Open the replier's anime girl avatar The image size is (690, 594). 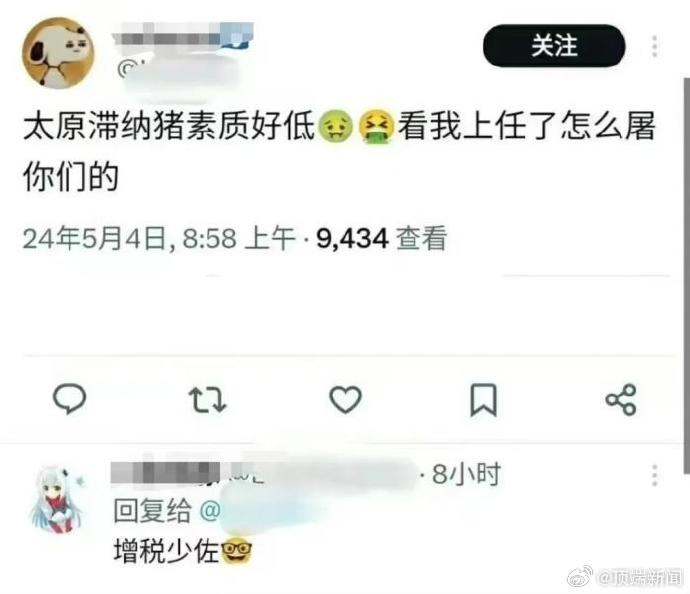point(58,499)
